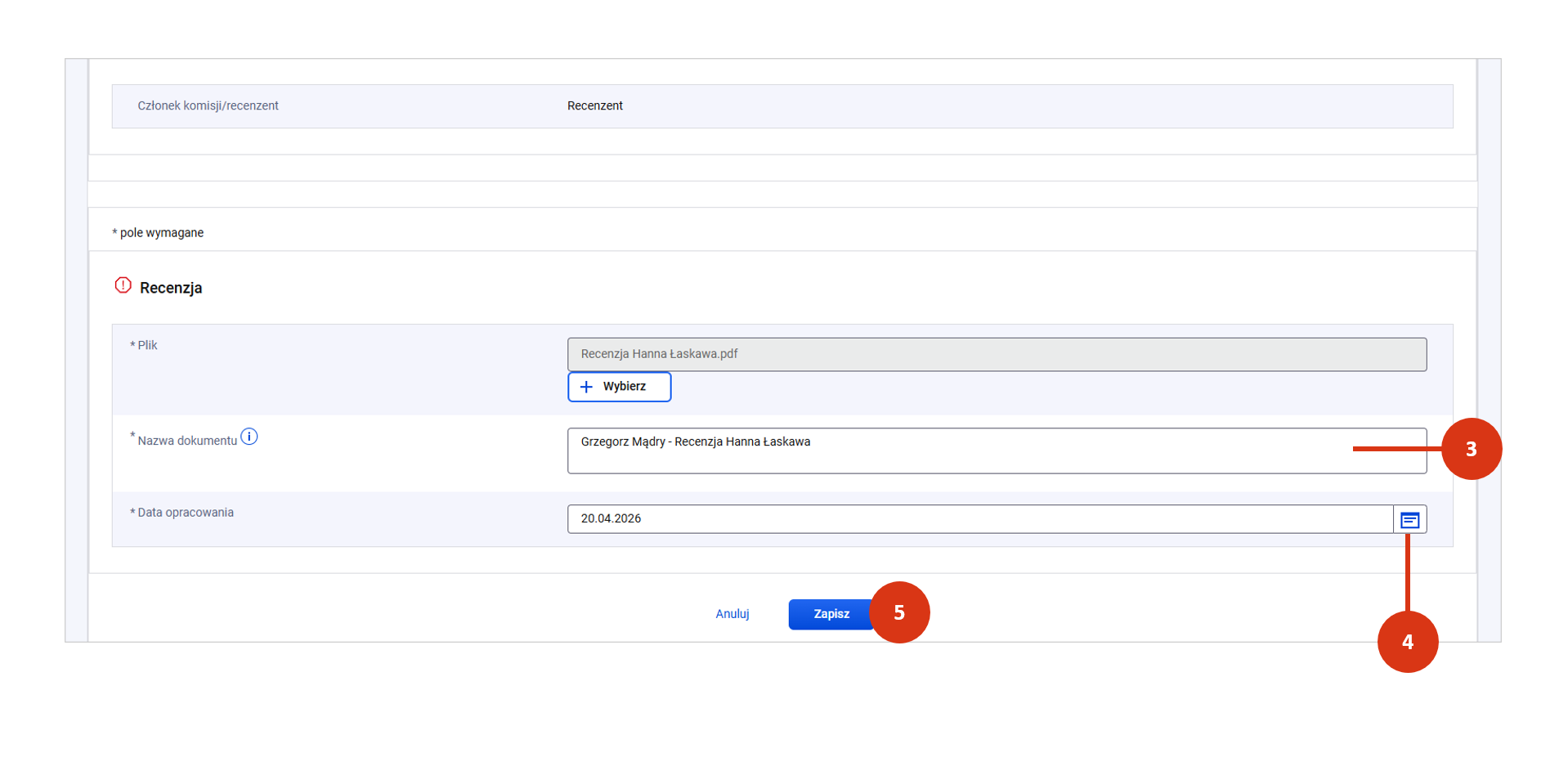Click the red annotation marker 4

(x=1407, y=642)
